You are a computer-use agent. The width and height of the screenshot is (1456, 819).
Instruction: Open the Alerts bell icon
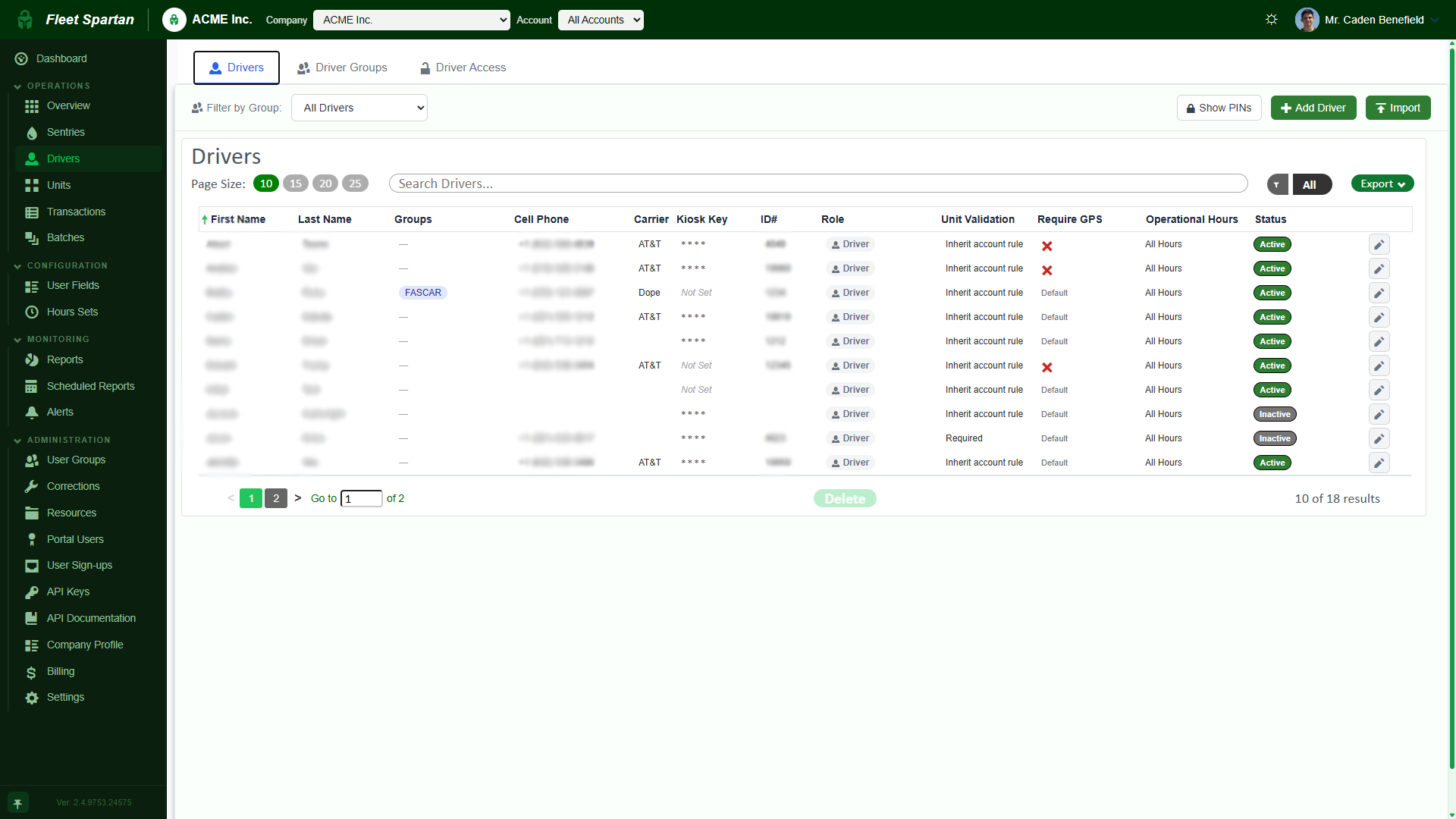pyautogui.click(x=32, y=413)
